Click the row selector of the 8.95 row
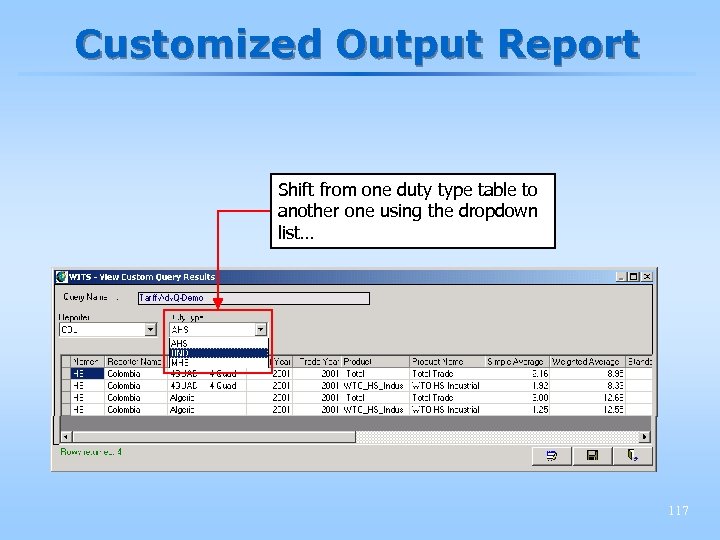The height and width of the screenshot is (540, 720). 66,374
